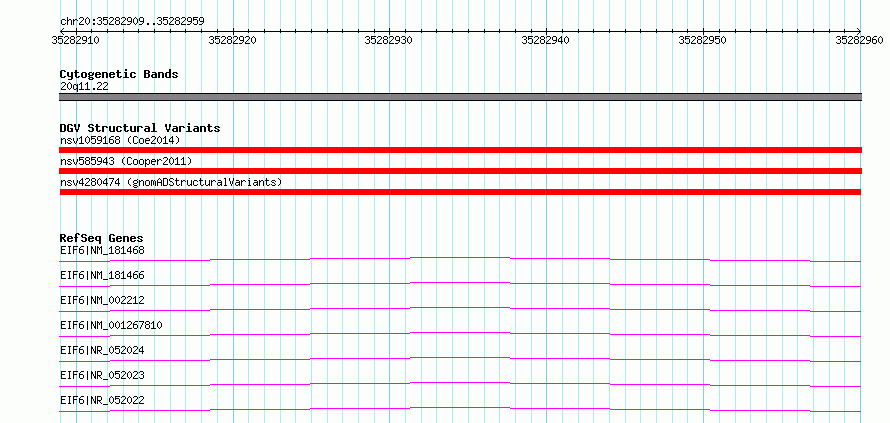This screenshot has width=890, height=423.
Task: Click the magenta line of EIF6|NM_002212
Action: tap(460, 309)
